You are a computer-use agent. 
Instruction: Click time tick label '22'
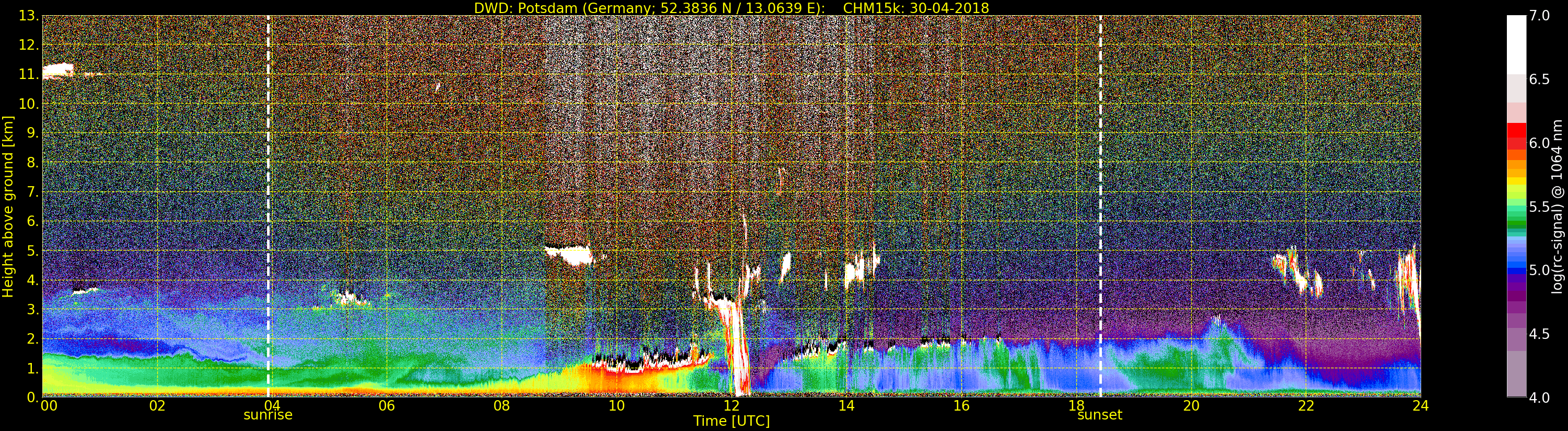(1306, 405)
